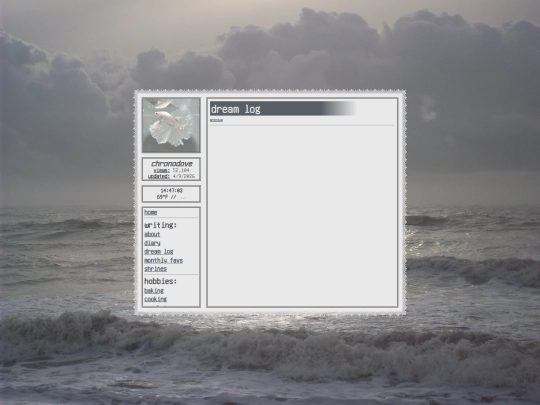
Task: Open the diary page
Action: pos(152,243)
